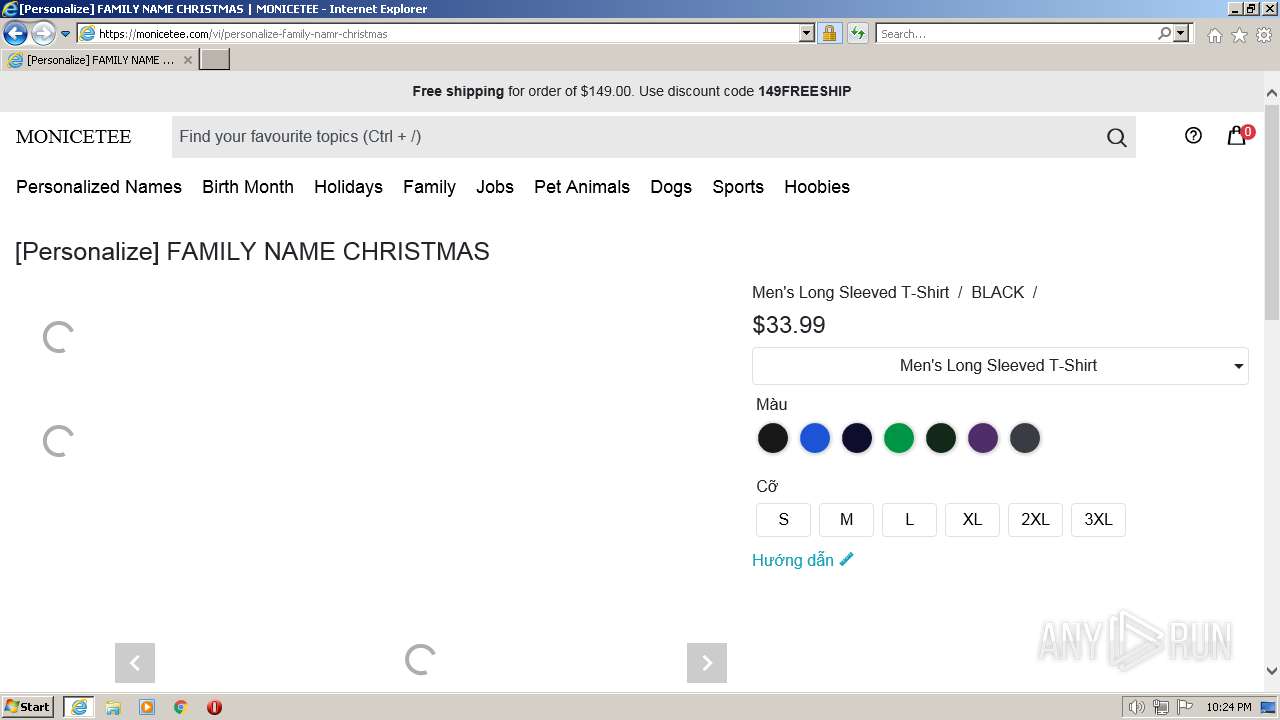The width and height of the screenshot is (1280, 720).
Task: Click the Refresh page icon
Action: 858,33
